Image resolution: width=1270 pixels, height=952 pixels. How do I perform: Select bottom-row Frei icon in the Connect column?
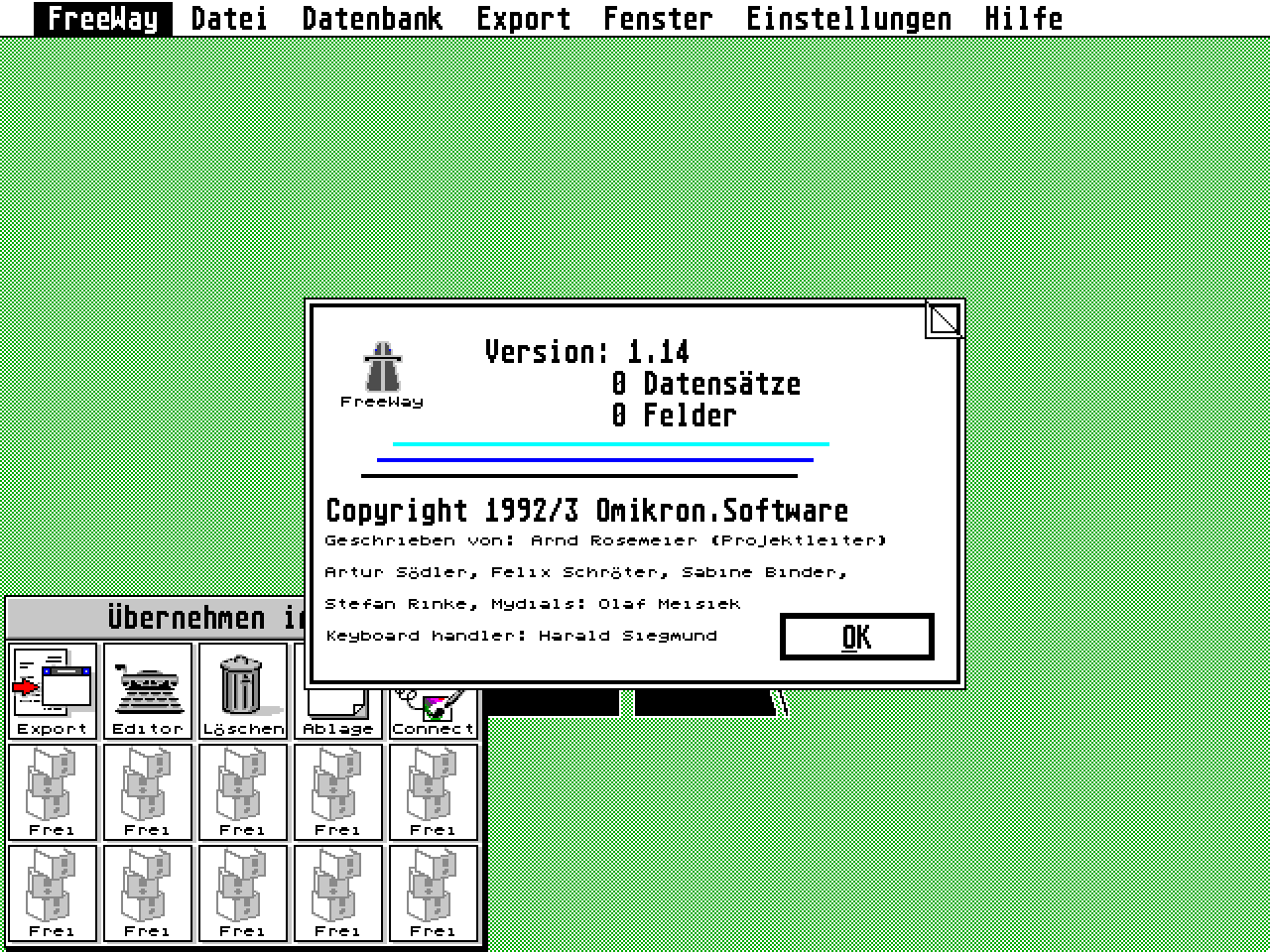click(434, 892)
